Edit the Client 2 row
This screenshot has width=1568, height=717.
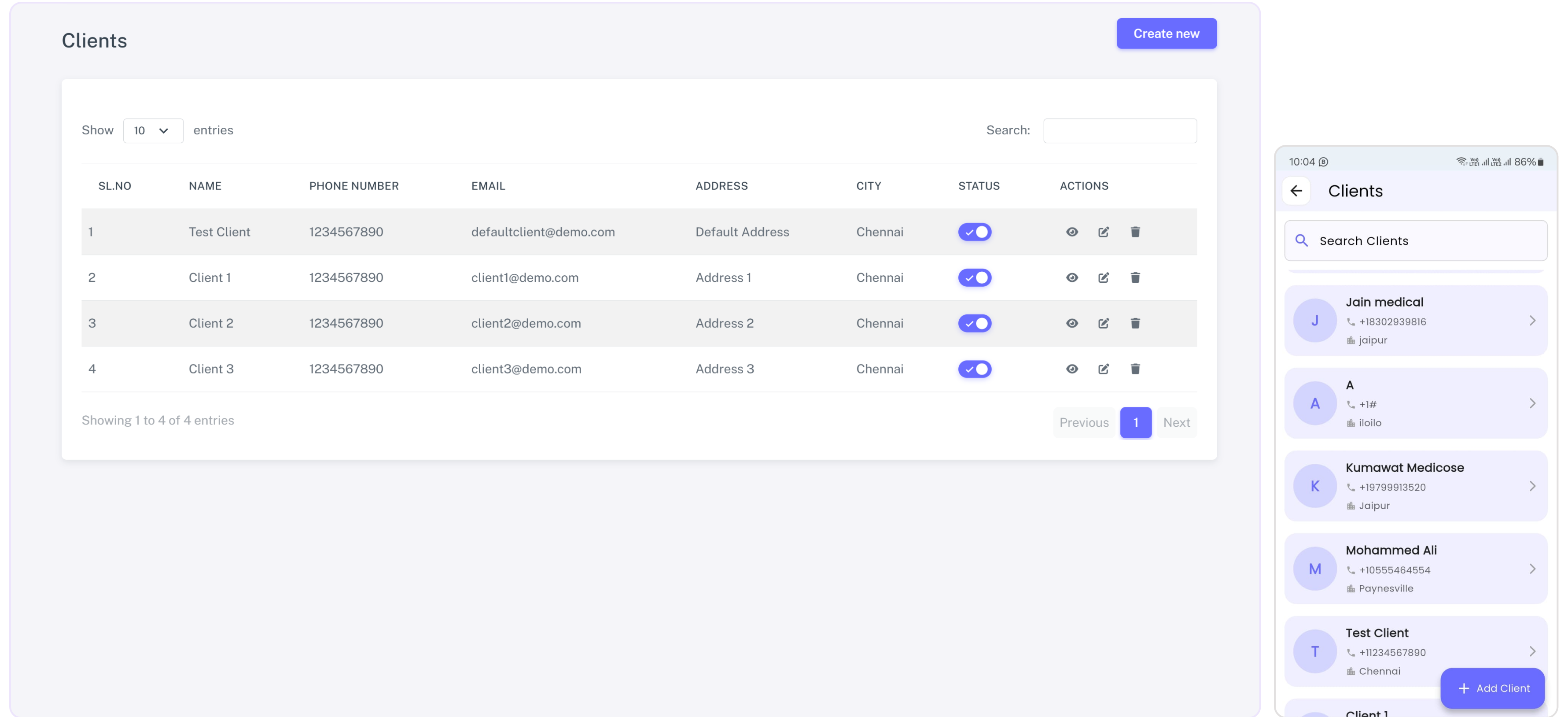click(1104, 323)
